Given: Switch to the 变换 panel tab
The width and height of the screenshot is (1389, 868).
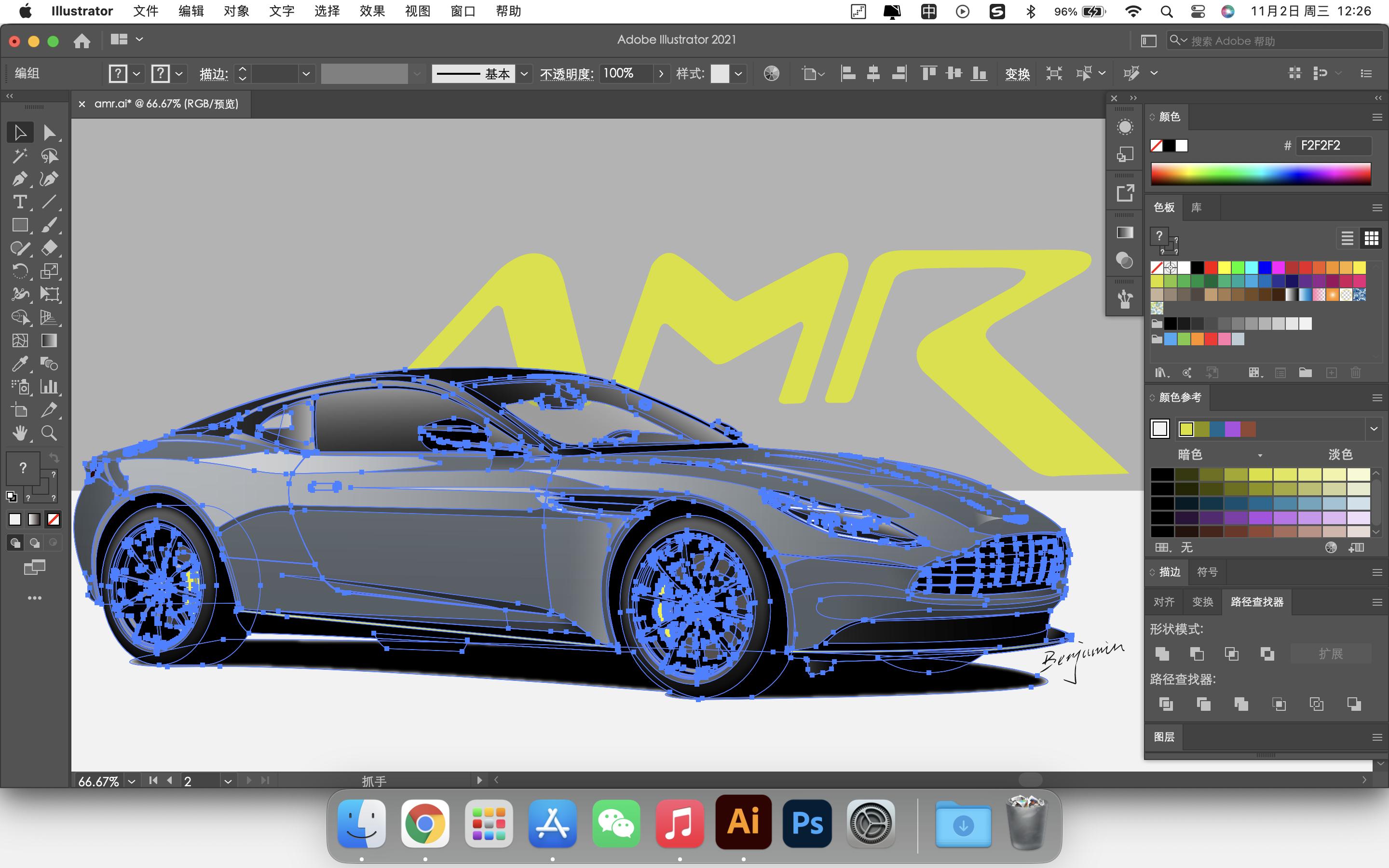Looking at the screenshot, I should (1202, 602).
